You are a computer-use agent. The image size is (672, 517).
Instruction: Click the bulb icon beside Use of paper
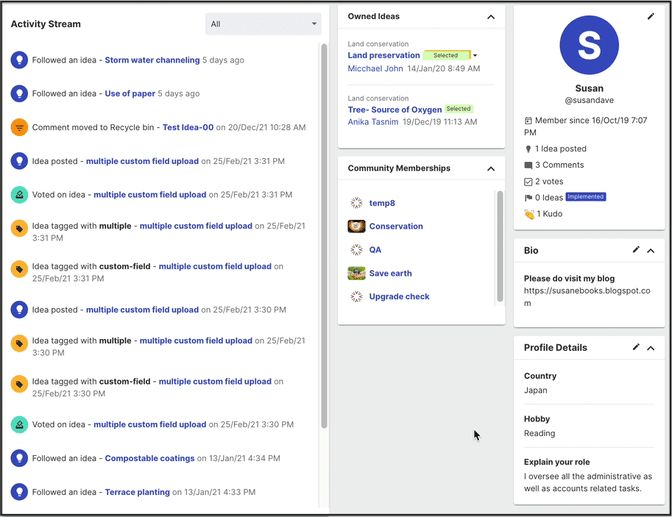[x=19, y=93]
